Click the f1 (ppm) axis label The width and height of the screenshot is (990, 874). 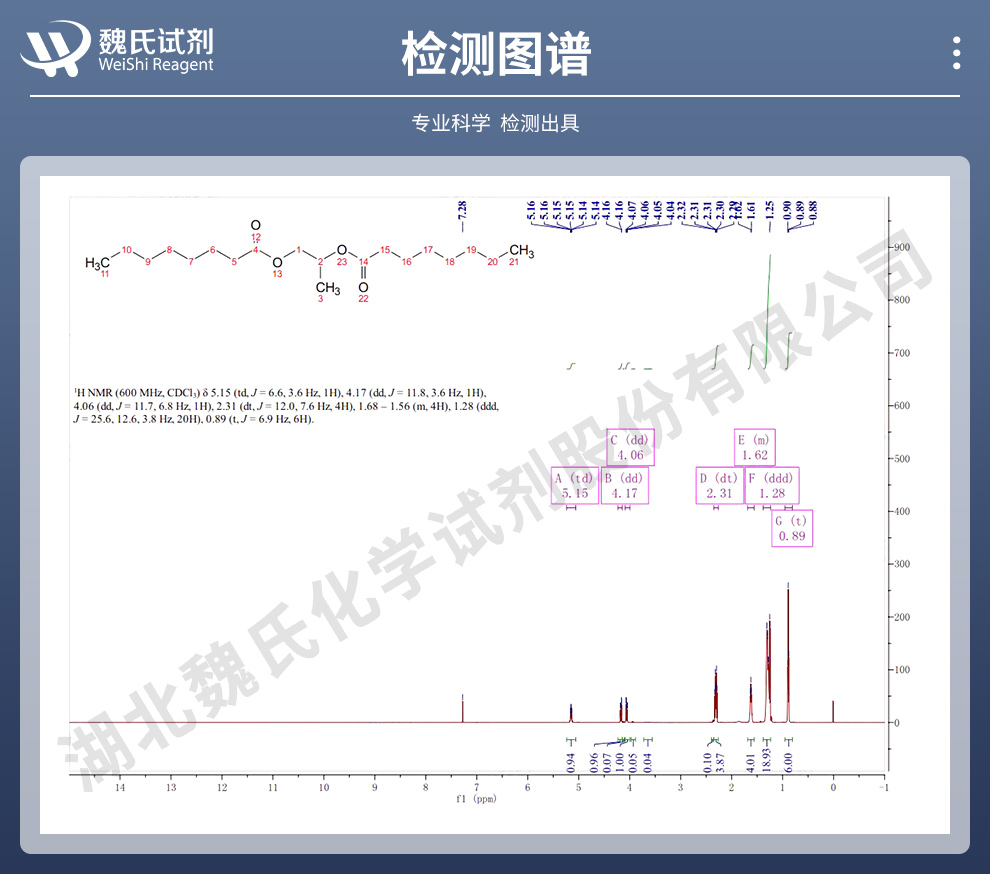click(x=476, y=799)
